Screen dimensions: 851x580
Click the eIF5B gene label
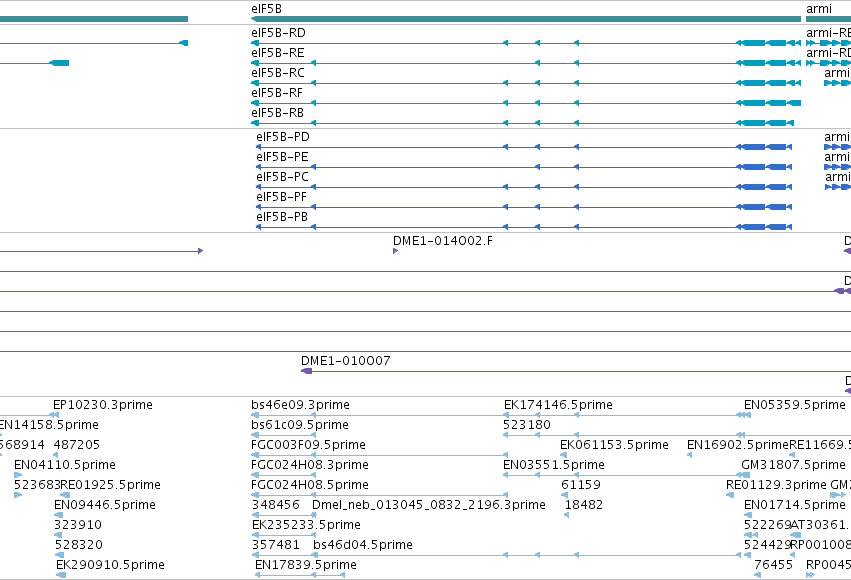pyautogui.click(x=266, y=9)
